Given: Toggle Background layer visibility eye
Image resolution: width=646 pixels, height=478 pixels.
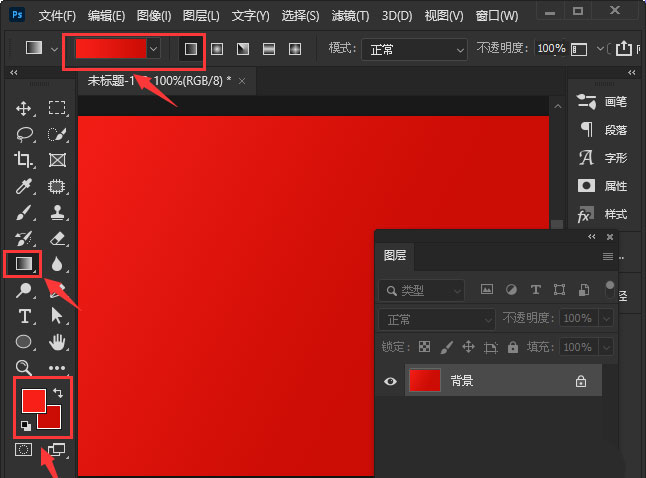Looking at the screenshot, I should point(390,381).
